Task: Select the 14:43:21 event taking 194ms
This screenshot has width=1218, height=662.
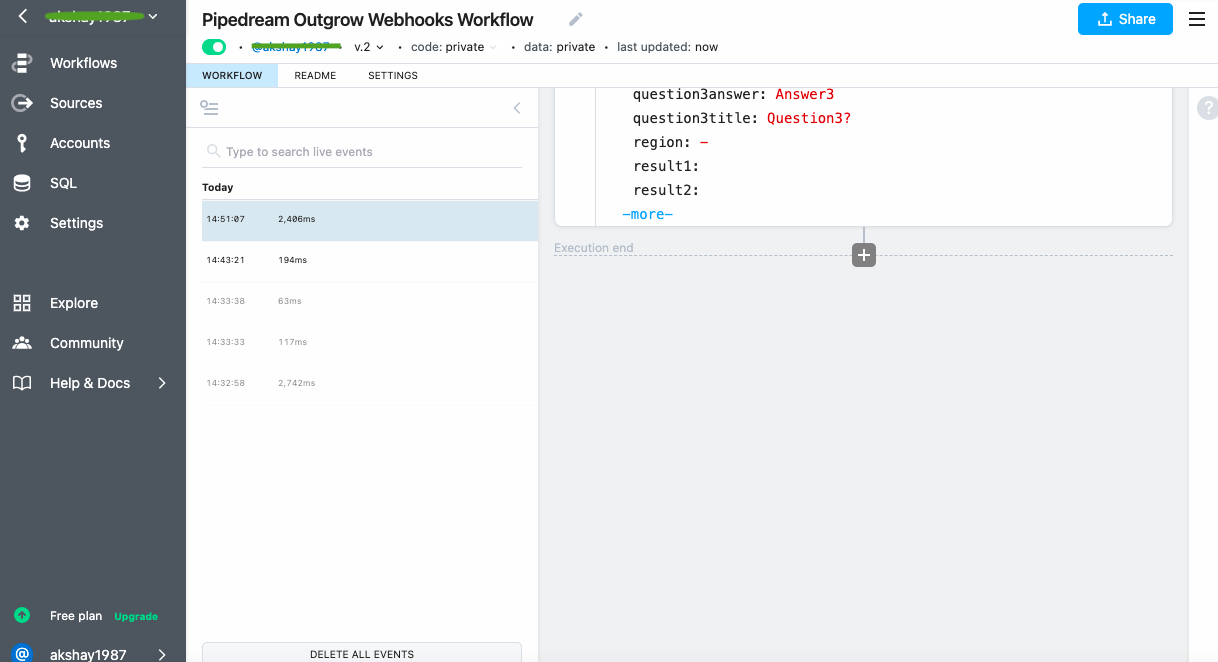Action: click(370, 260)
